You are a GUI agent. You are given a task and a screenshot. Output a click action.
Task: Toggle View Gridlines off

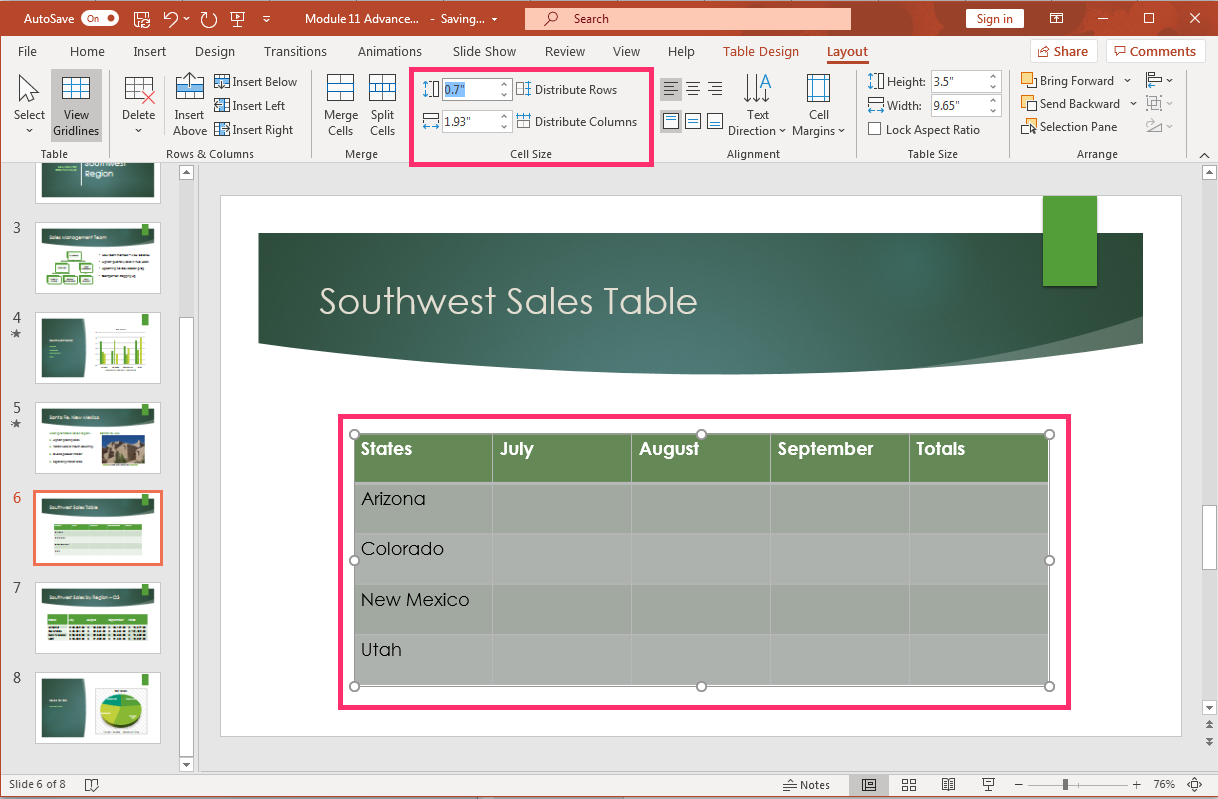[x=75, y=104]
